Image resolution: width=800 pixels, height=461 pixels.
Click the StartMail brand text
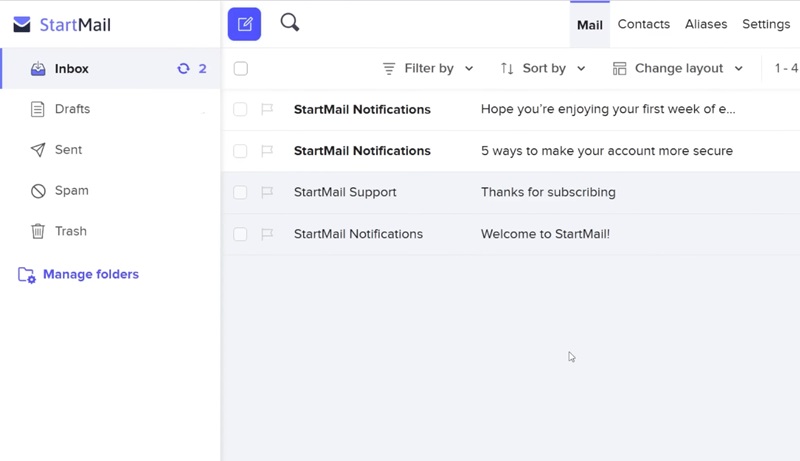75,24
